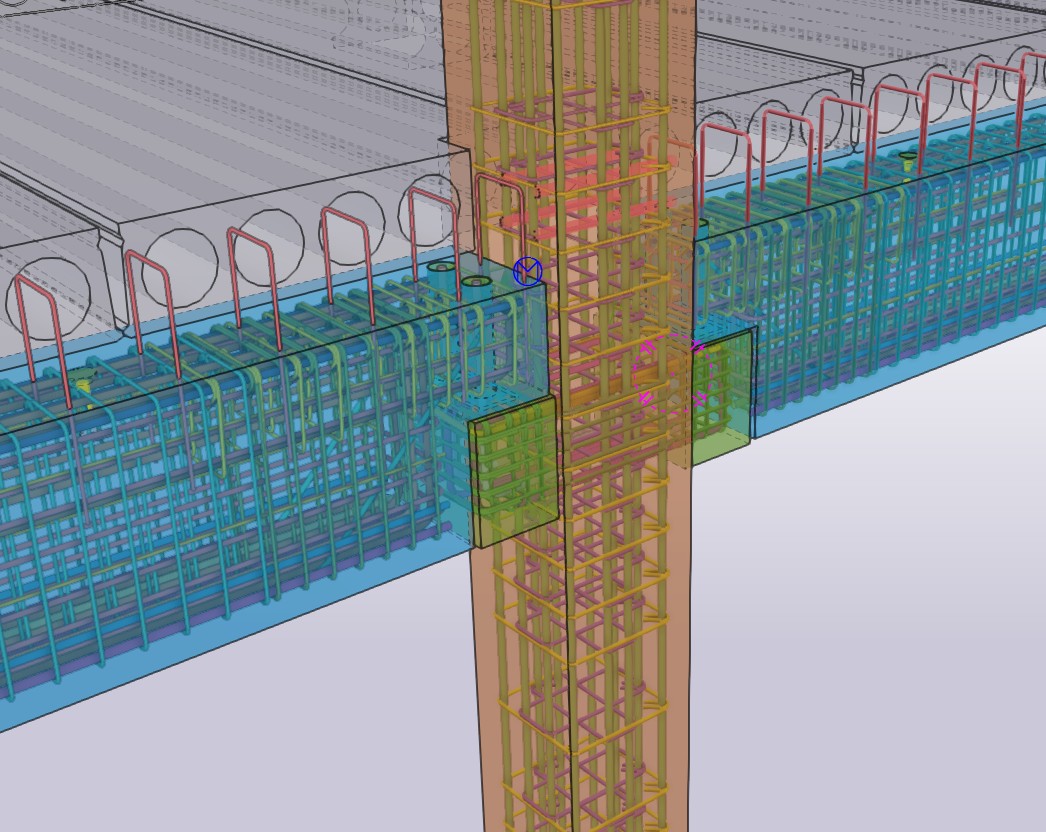Select the upper-right magenta handle marker

pyautogui.click(x=697, y=347)
